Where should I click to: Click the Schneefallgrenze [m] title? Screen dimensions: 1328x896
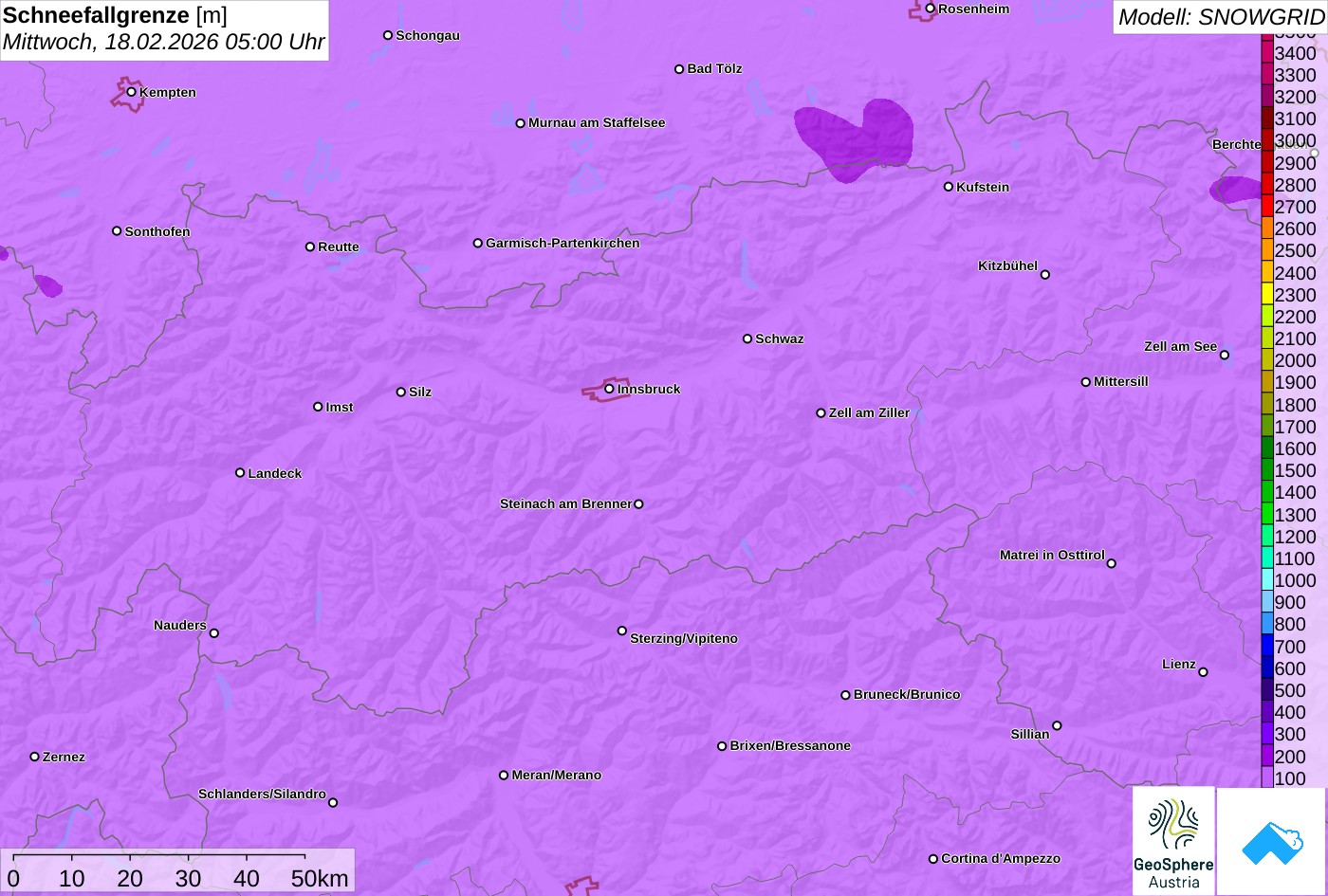(x=115, y=15)
